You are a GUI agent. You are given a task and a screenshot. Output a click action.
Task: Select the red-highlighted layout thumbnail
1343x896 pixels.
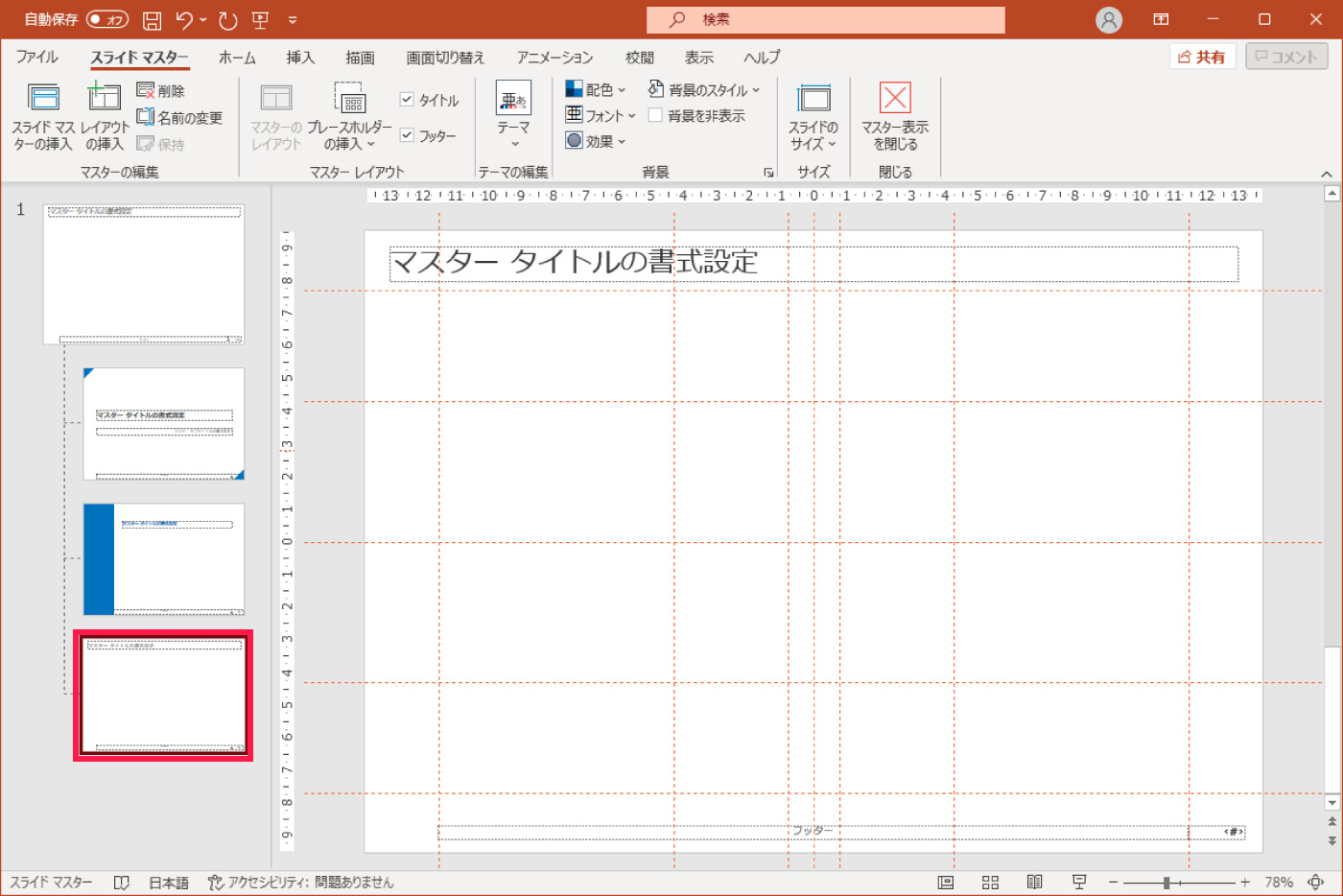point(163,696)
